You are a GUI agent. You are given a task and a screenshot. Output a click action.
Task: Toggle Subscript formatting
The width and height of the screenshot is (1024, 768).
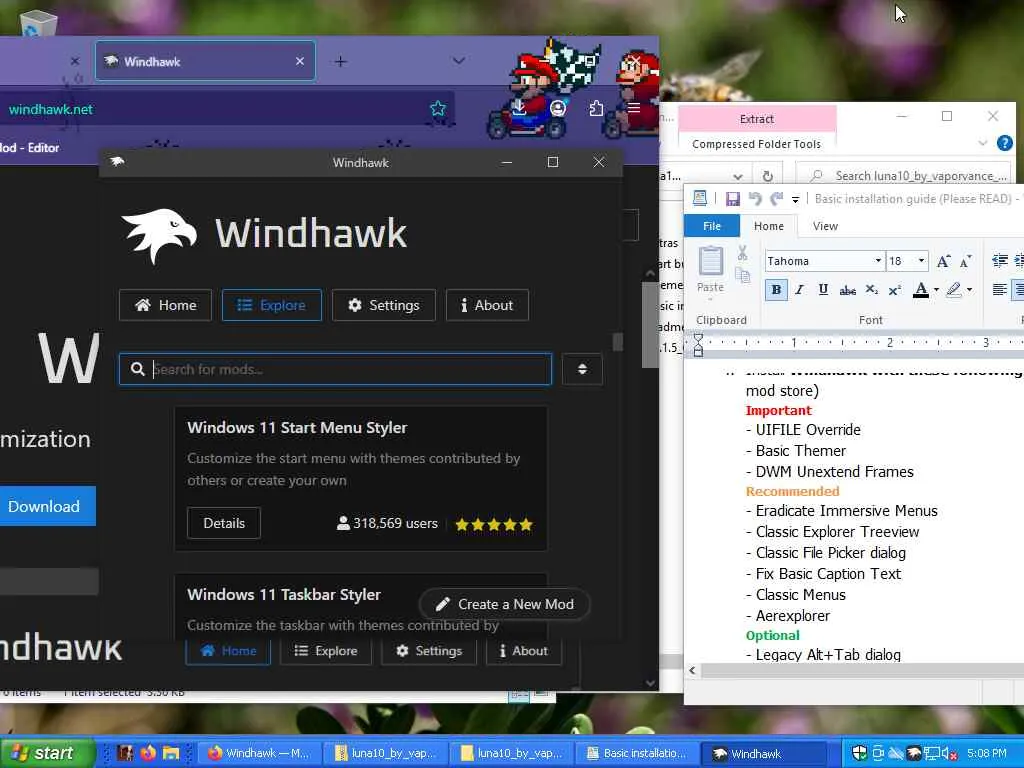point(871,289)
